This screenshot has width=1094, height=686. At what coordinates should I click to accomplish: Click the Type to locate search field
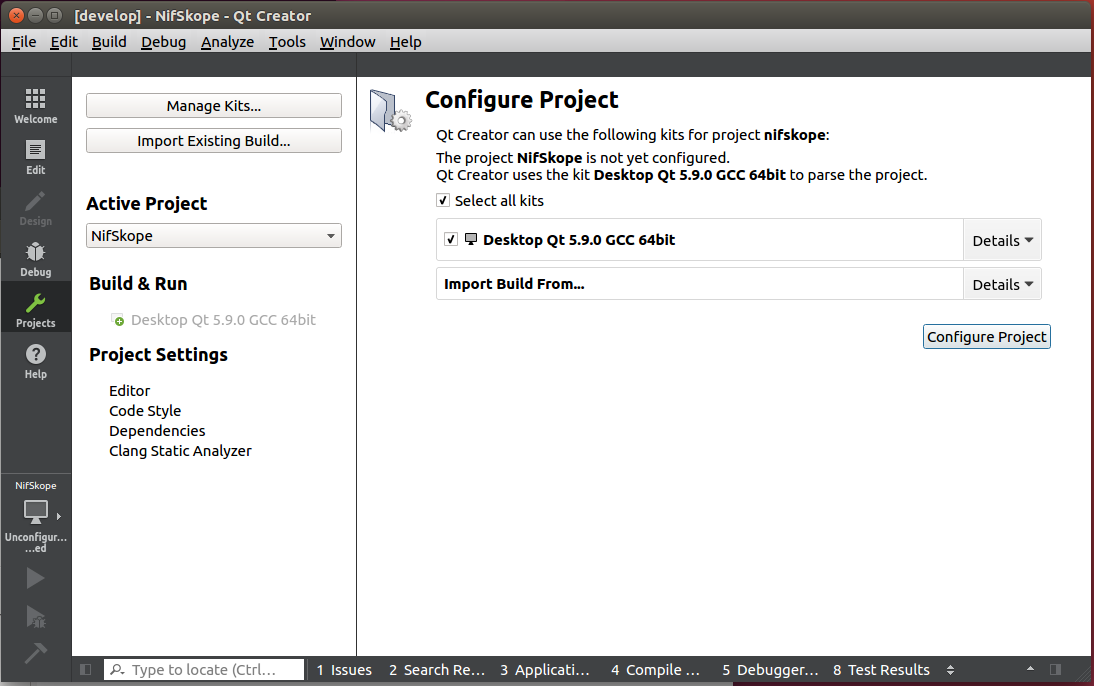(x=203, y=670)
